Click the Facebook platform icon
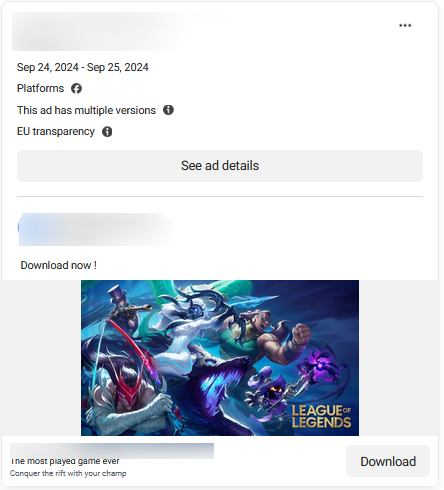This screenshot has width=444, height=490. point(76,88)
